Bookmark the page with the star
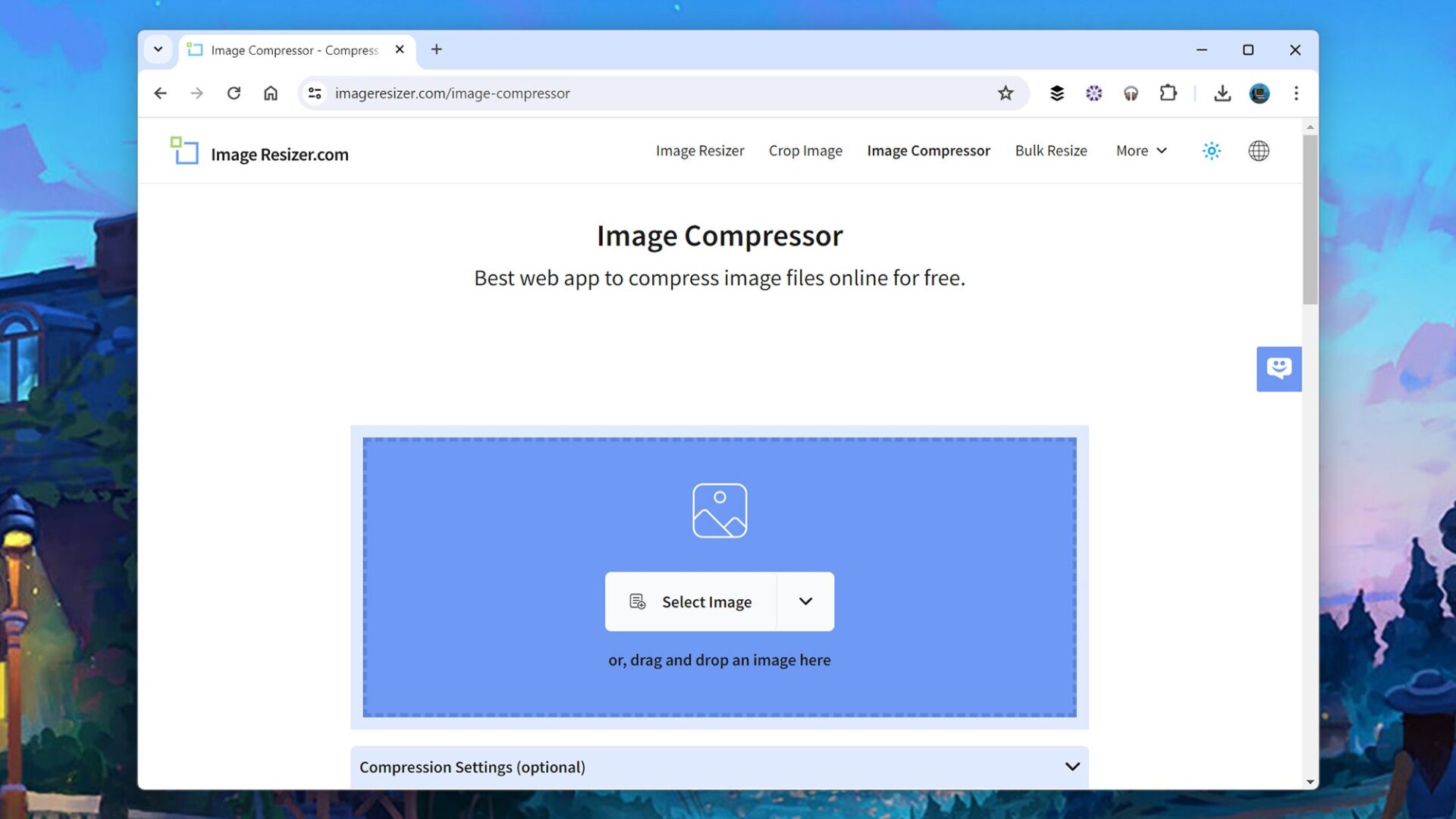This screenshot has height=819, width=1456. click(x=1006, y=93)
